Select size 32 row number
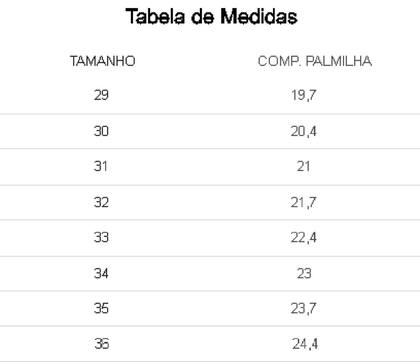The width and height of the screenshot is (420, 362). pos(101,202)
